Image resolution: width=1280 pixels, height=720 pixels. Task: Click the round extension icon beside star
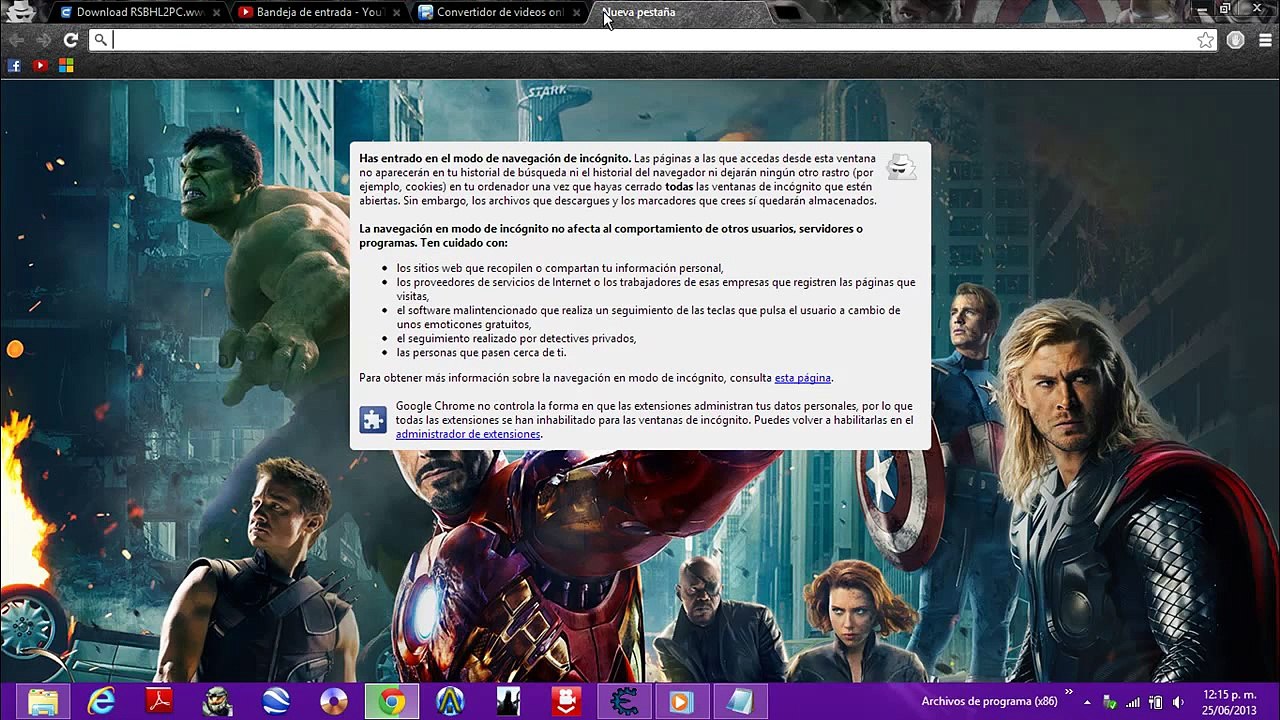click(x=1235, y=40)
